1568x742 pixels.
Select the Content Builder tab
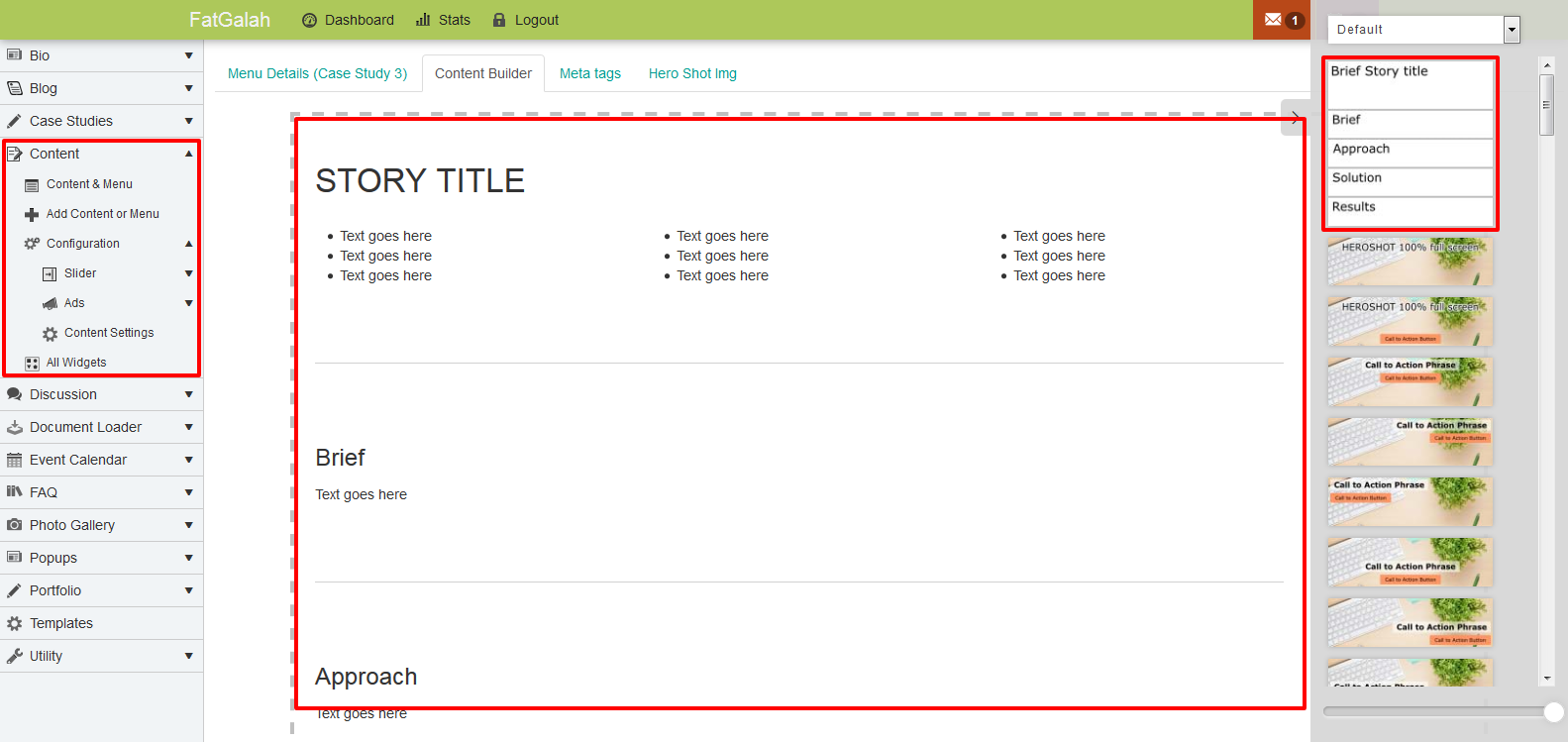483,73
